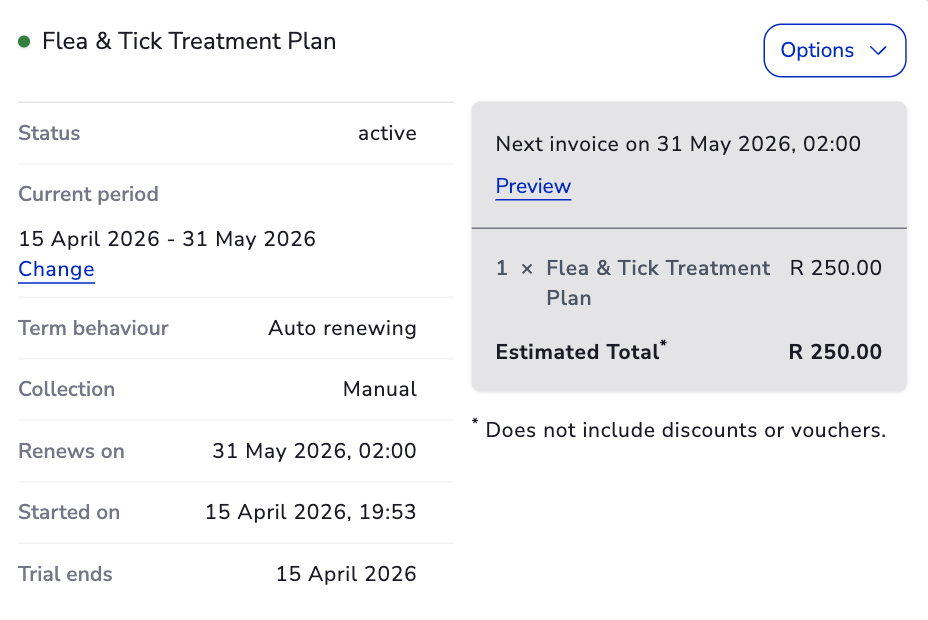This screenshot has height=620, width=928.
Task: Click line item price R 250.00
Action: point(835,268)
